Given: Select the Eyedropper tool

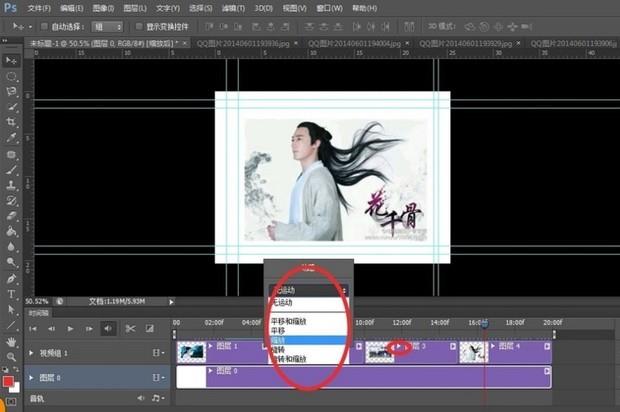Looking at the screenshot, I should tap(11, 138).
